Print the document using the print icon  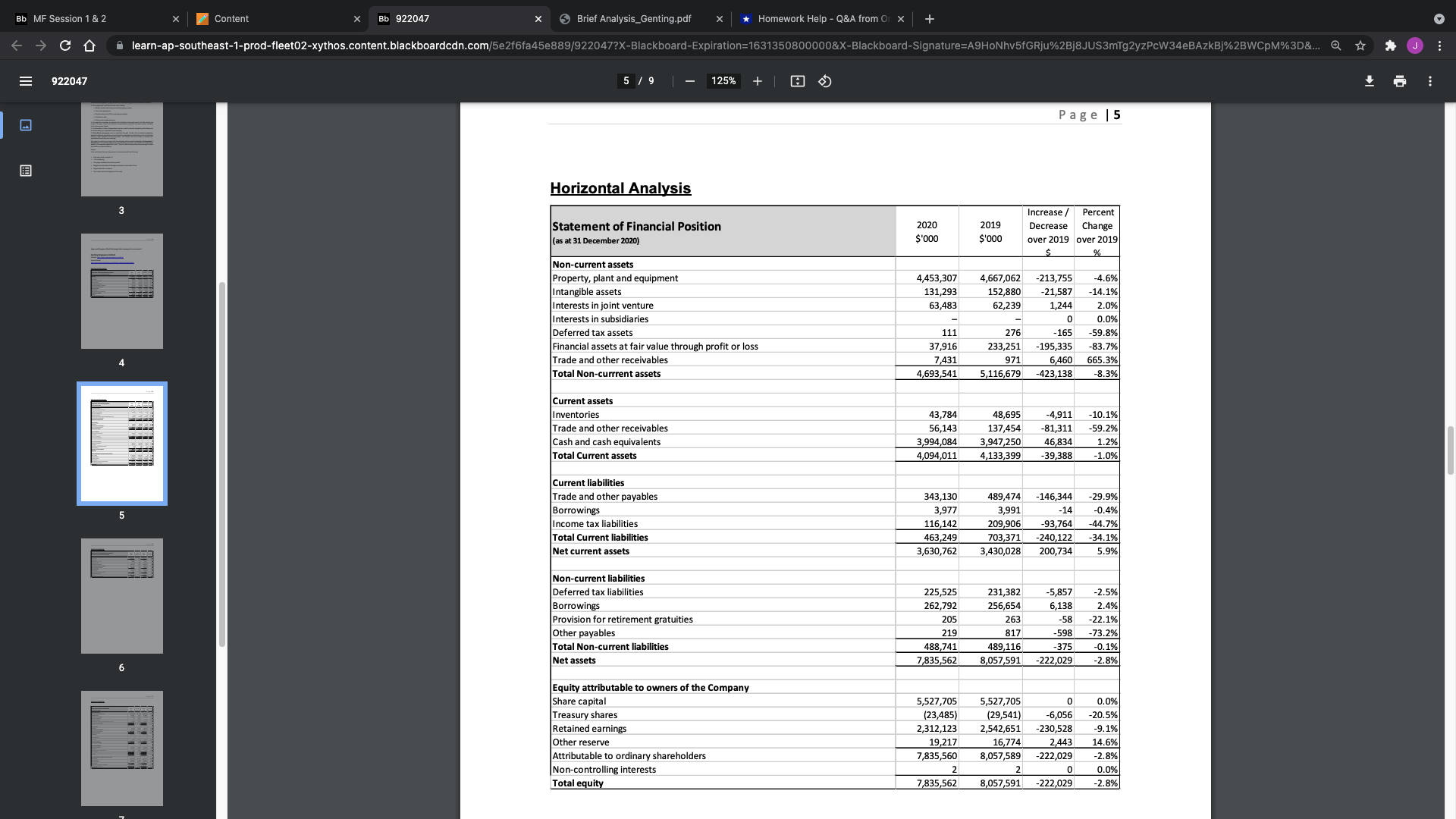[1399, 81]
